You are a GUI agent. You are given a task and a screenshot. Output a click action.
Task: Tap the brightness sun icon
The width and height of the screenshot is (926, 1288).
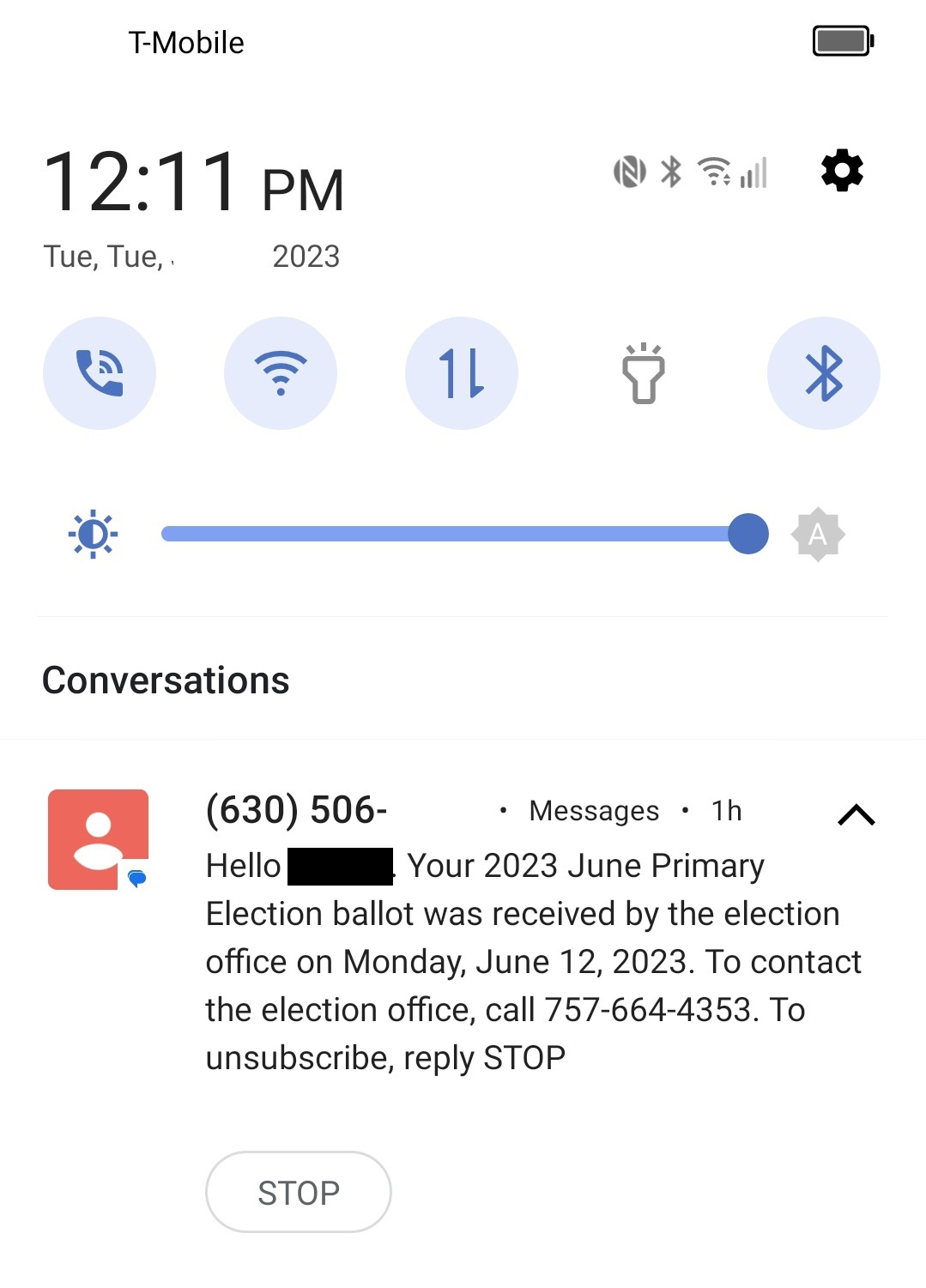click(93, 535)
